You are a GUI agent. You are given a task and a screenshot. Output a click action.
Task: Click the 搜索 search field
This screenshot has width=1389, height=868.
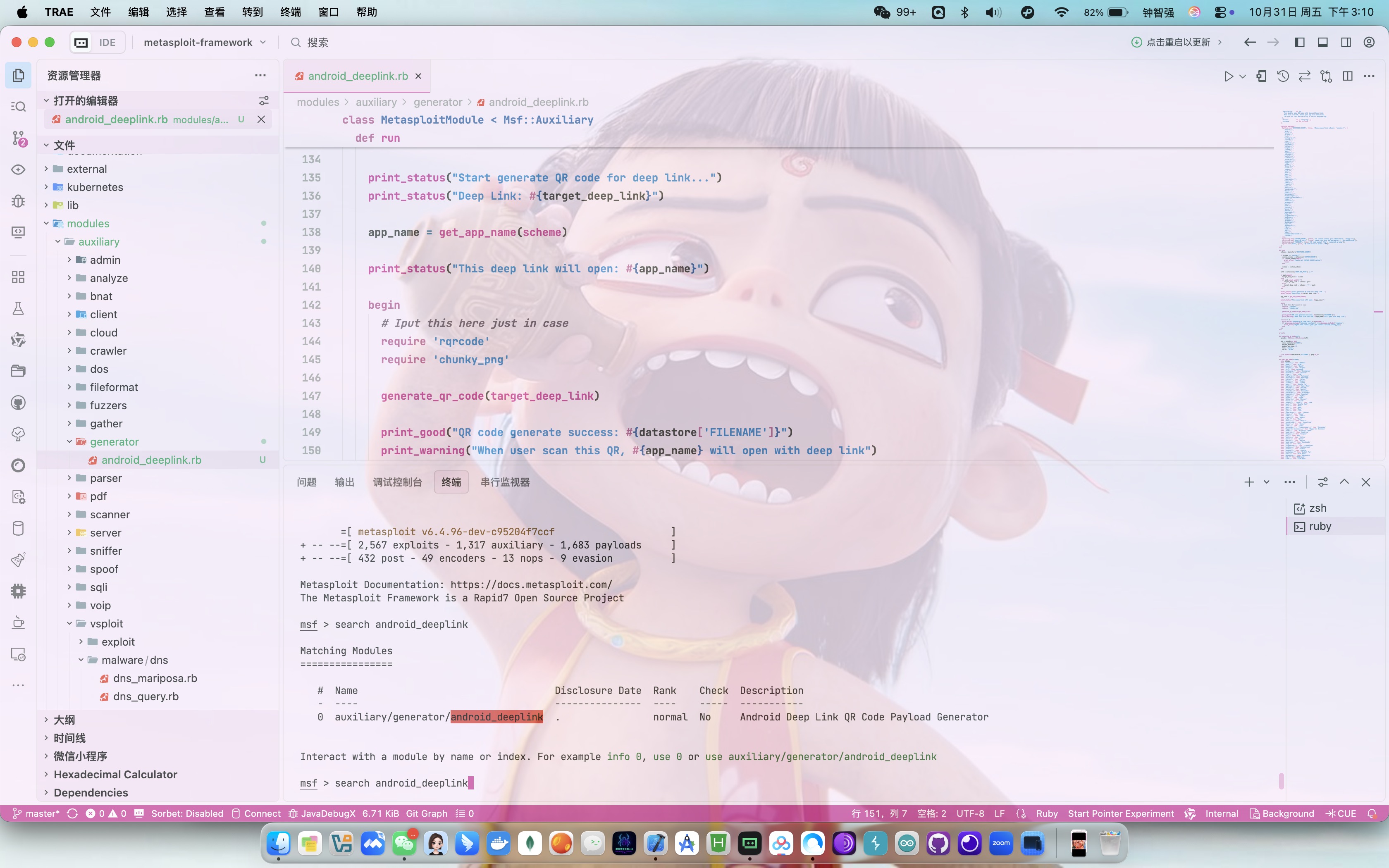(317, 43)
